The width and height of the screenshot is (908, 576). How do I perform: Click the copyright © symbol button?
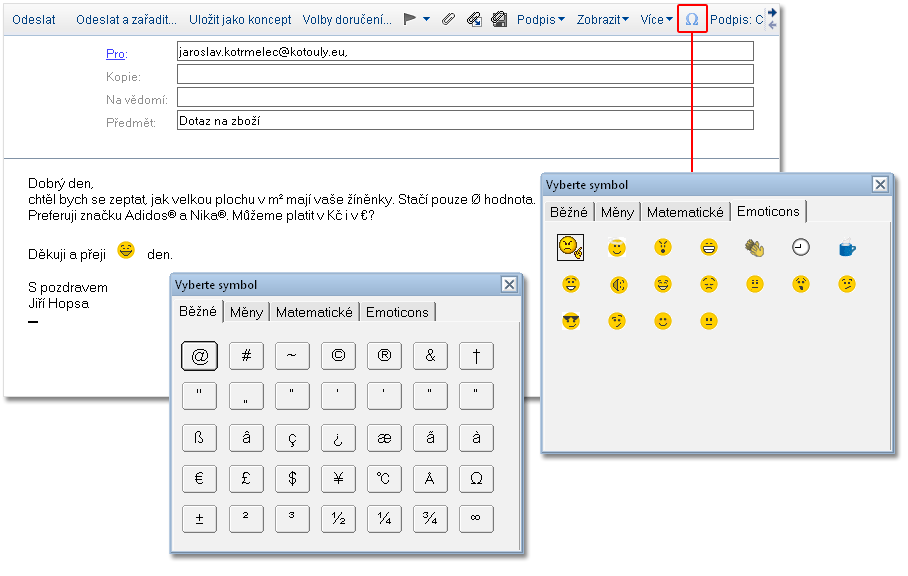(338, 355)
